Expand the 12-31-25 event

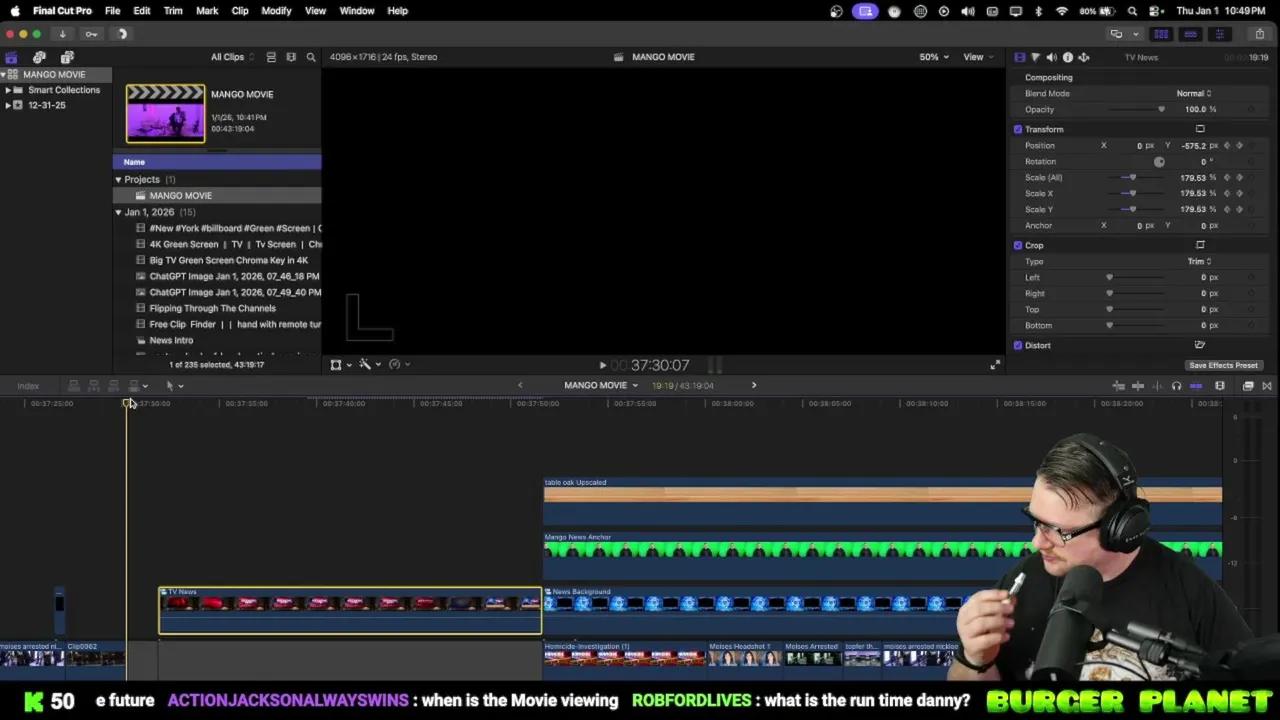[x=8, y=105]
